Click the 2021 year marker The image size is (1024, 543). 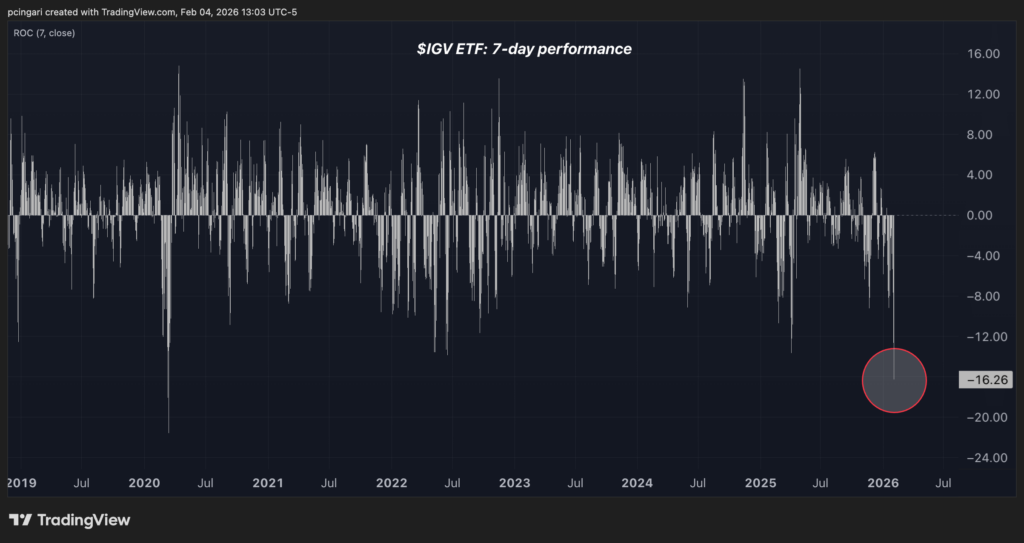coord(268,483)
